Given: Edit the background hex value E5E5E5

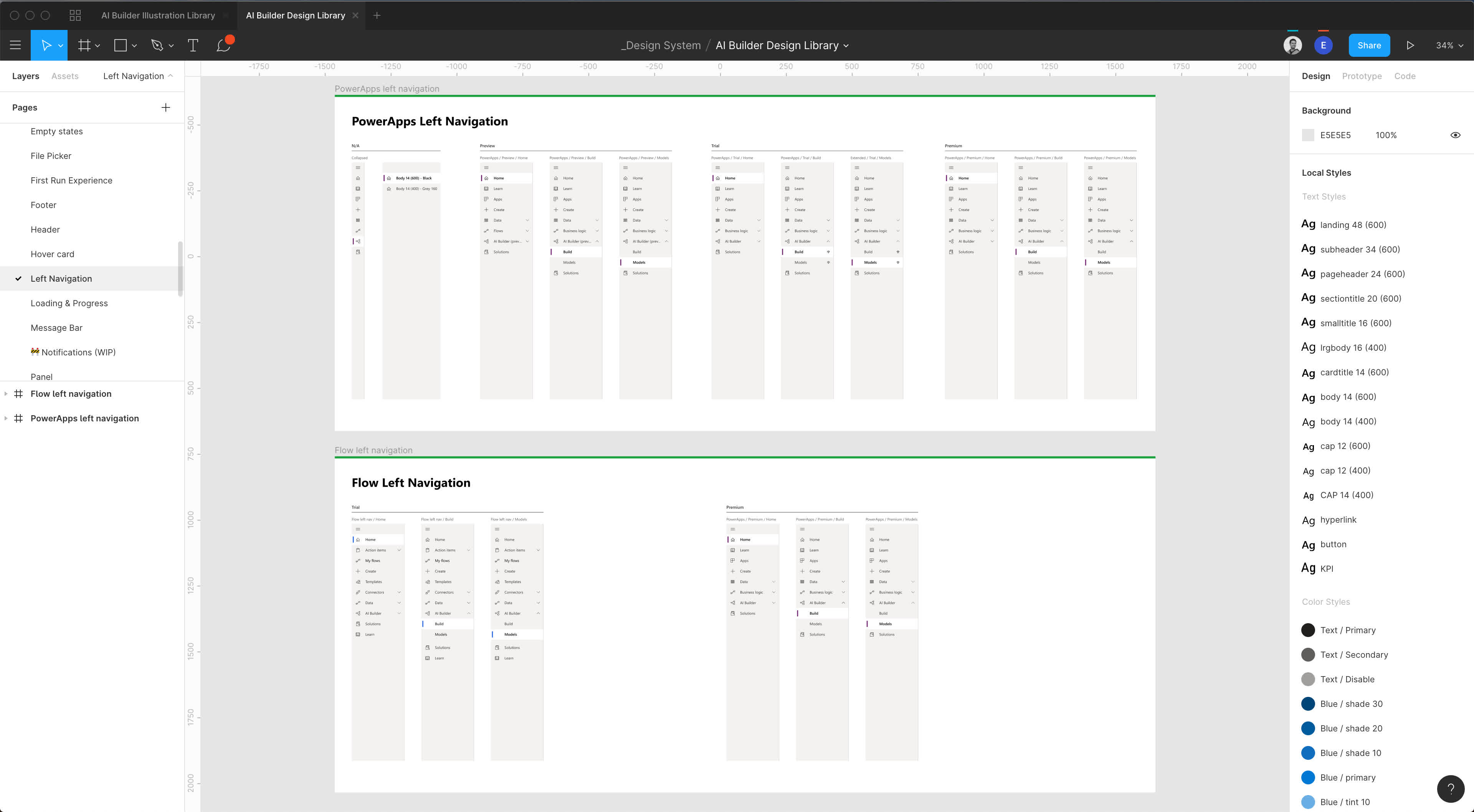Looking at the screenshot, I should pyautogui.click(x=1335, y=135).
